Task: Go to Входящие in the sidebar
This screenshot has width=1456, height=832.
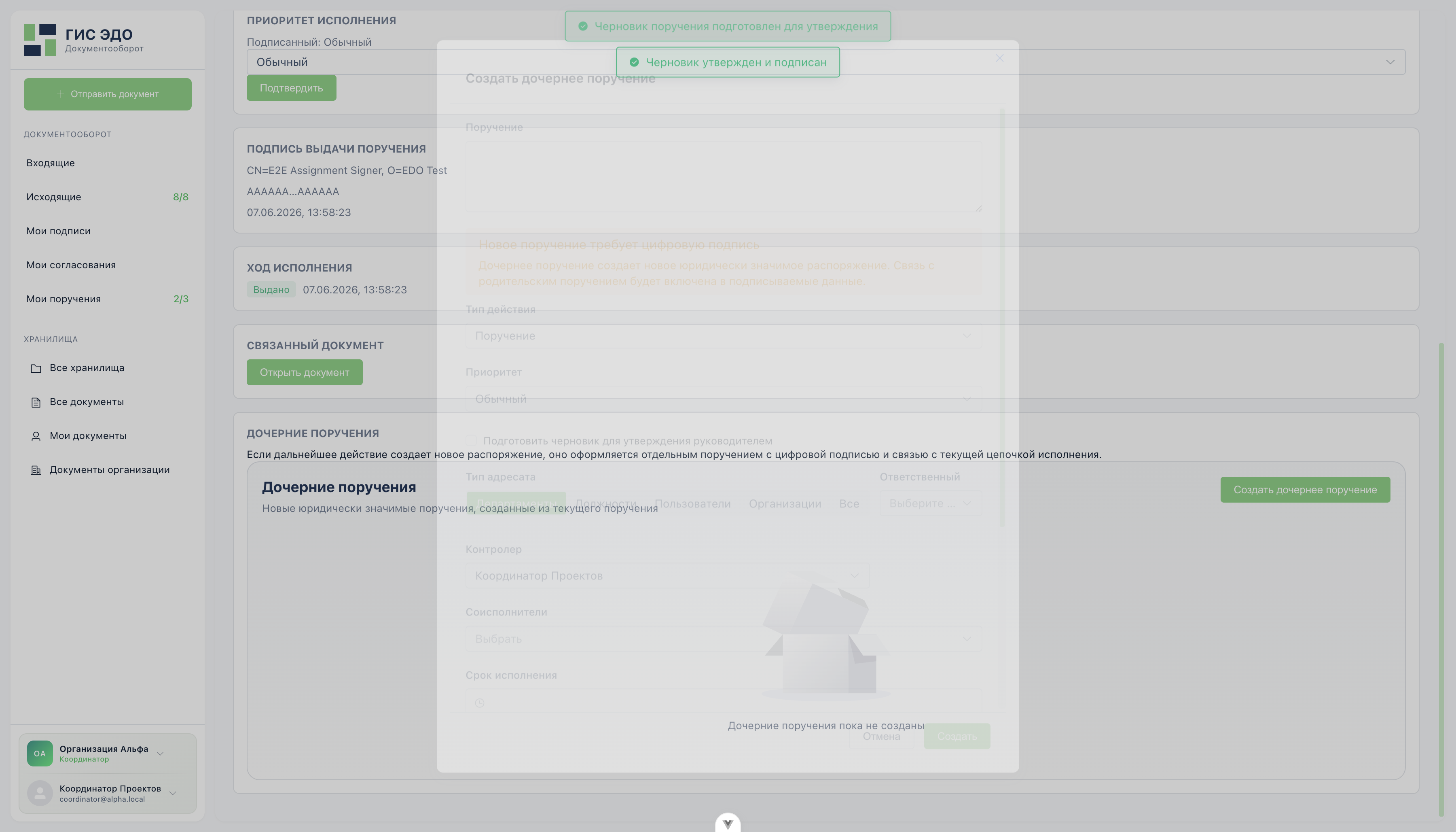Action: click(107, 163)
